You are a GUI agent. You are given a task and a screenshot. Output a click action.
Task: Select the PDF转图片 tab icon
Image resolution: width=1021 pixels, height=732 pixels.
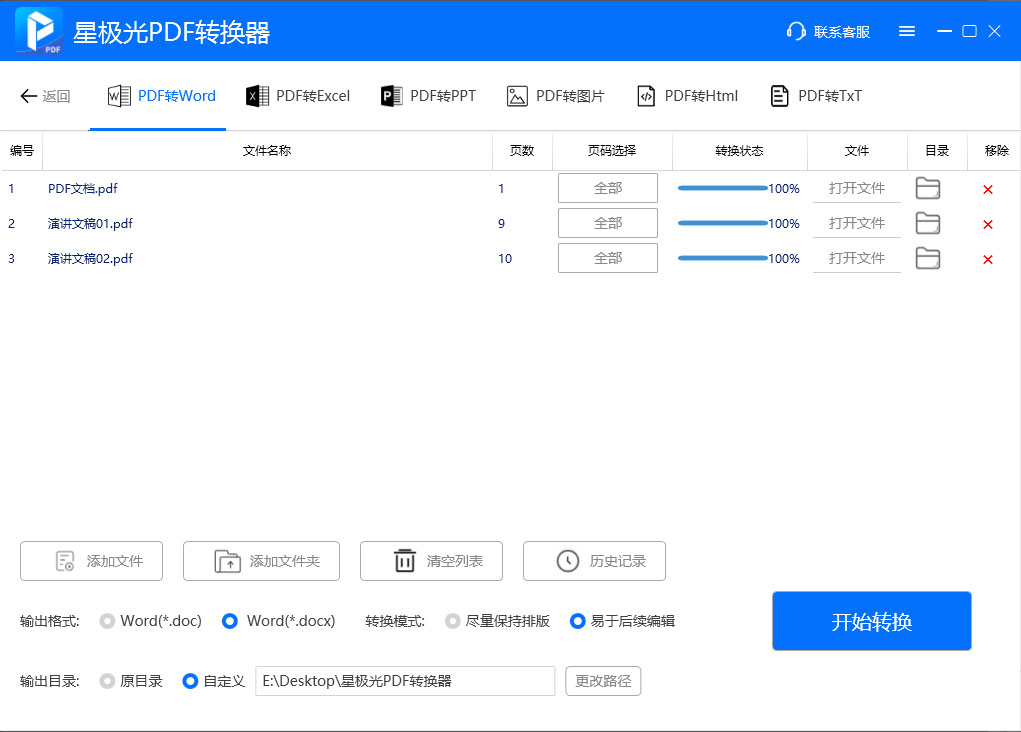518,95
